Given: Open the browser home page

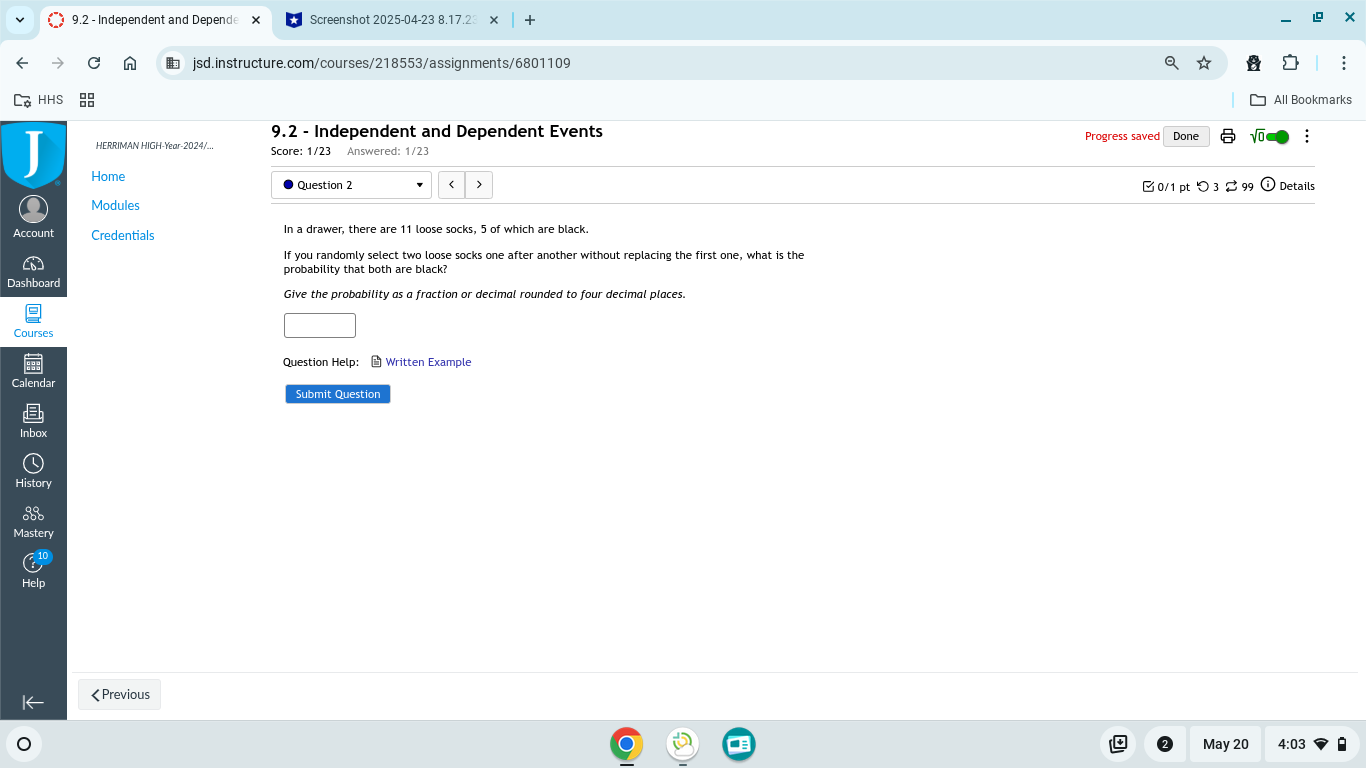Looking at the screenshot, I should pos(130,63).
